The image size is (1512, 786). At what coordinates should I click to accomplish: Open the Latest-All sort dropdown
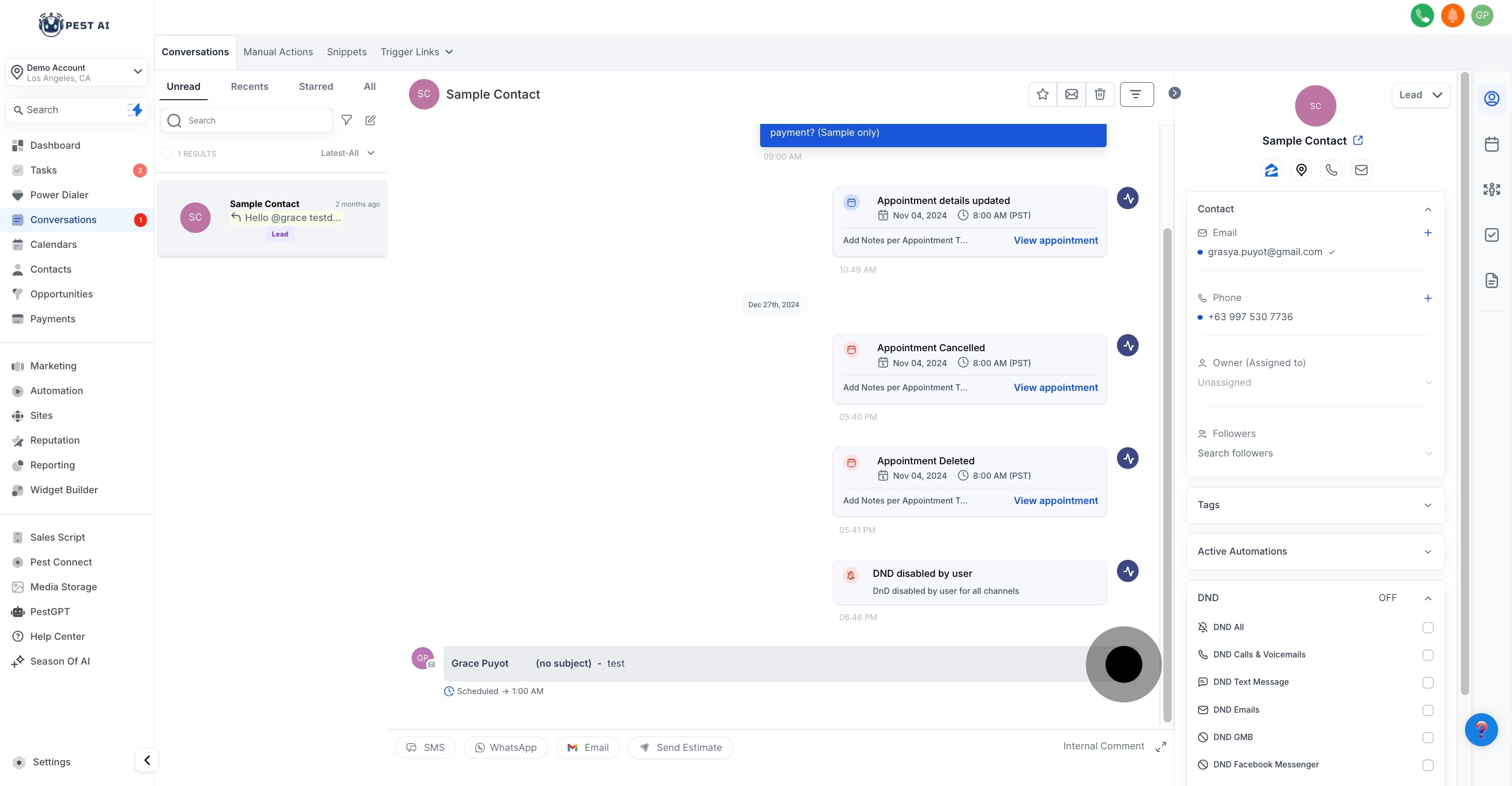coord(348,153)
